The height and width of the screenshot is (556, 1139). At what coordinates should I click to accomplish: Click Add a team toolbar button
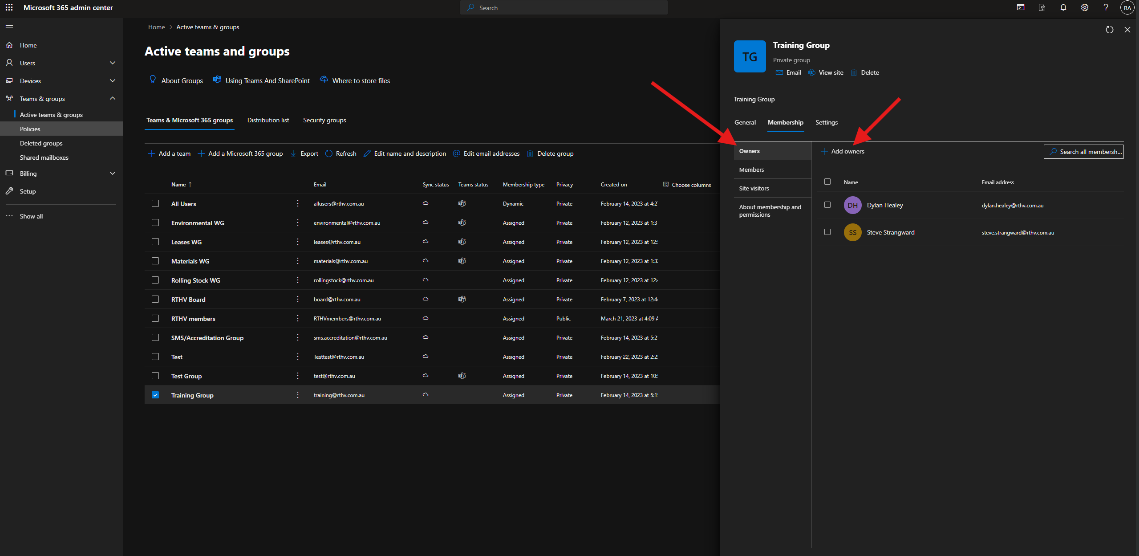pyautogui.click(x=169, y=154)
